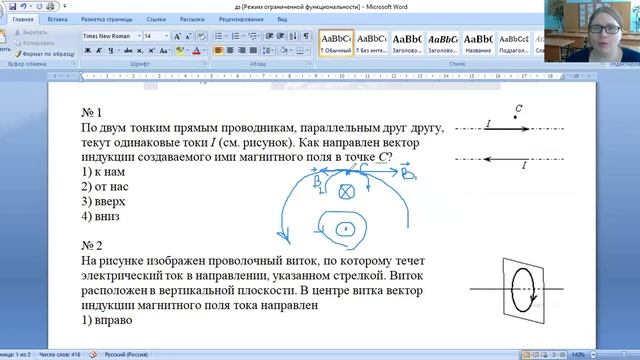640x360 pixels.
Task: Increase font size with the grow font icon
Action: click(177, 36)
